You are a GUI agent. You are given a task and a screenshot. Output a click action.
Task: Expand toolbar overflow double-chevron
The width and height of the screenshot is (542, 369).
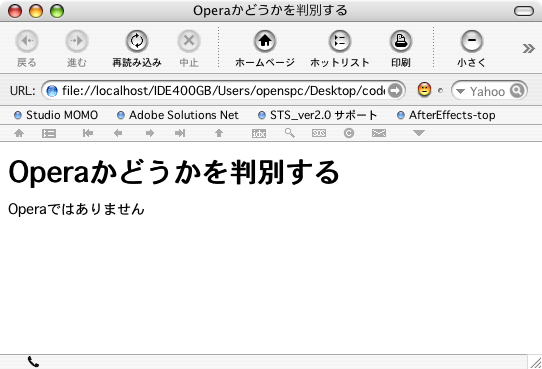[528, 48]
